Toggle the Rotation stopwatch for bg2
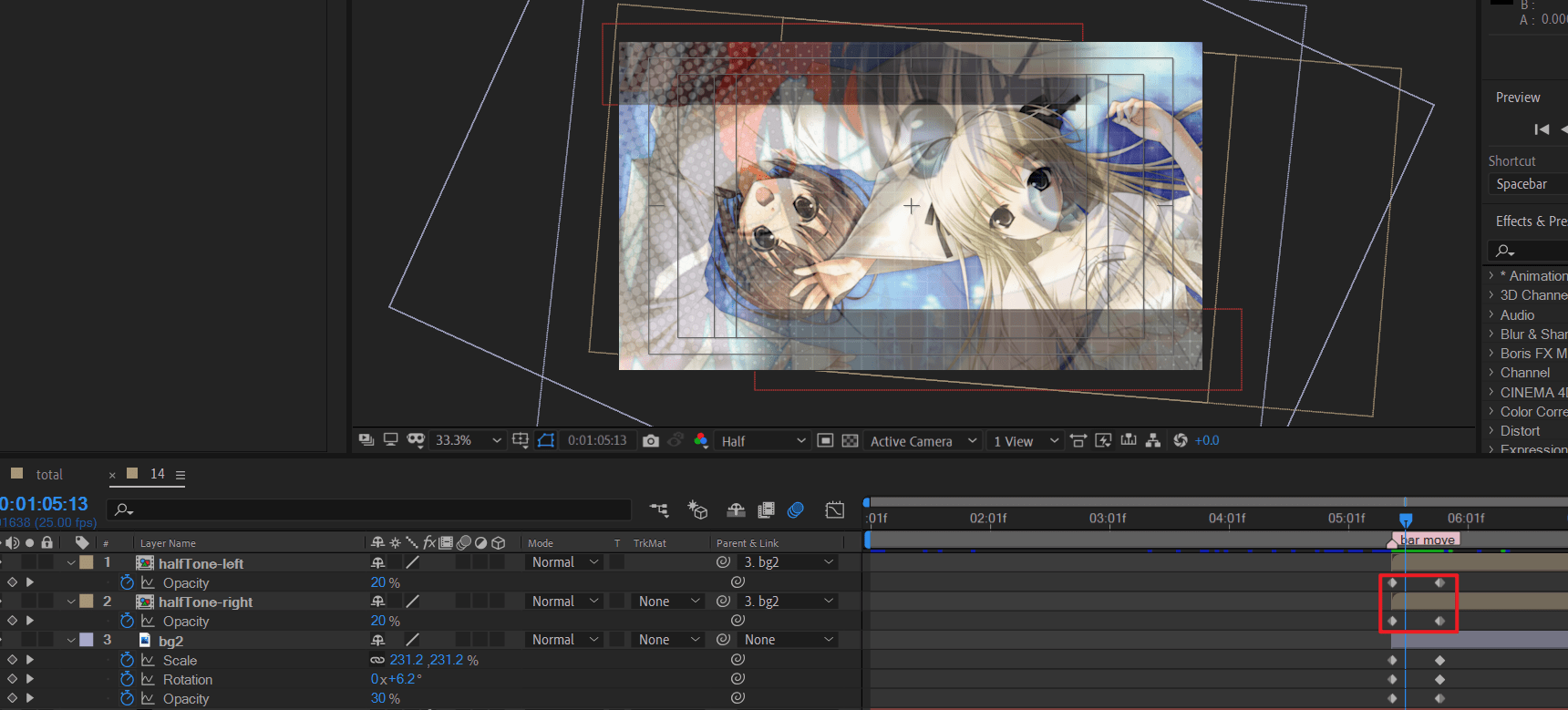The image size is (1568, 710). (x=127, y=679)
